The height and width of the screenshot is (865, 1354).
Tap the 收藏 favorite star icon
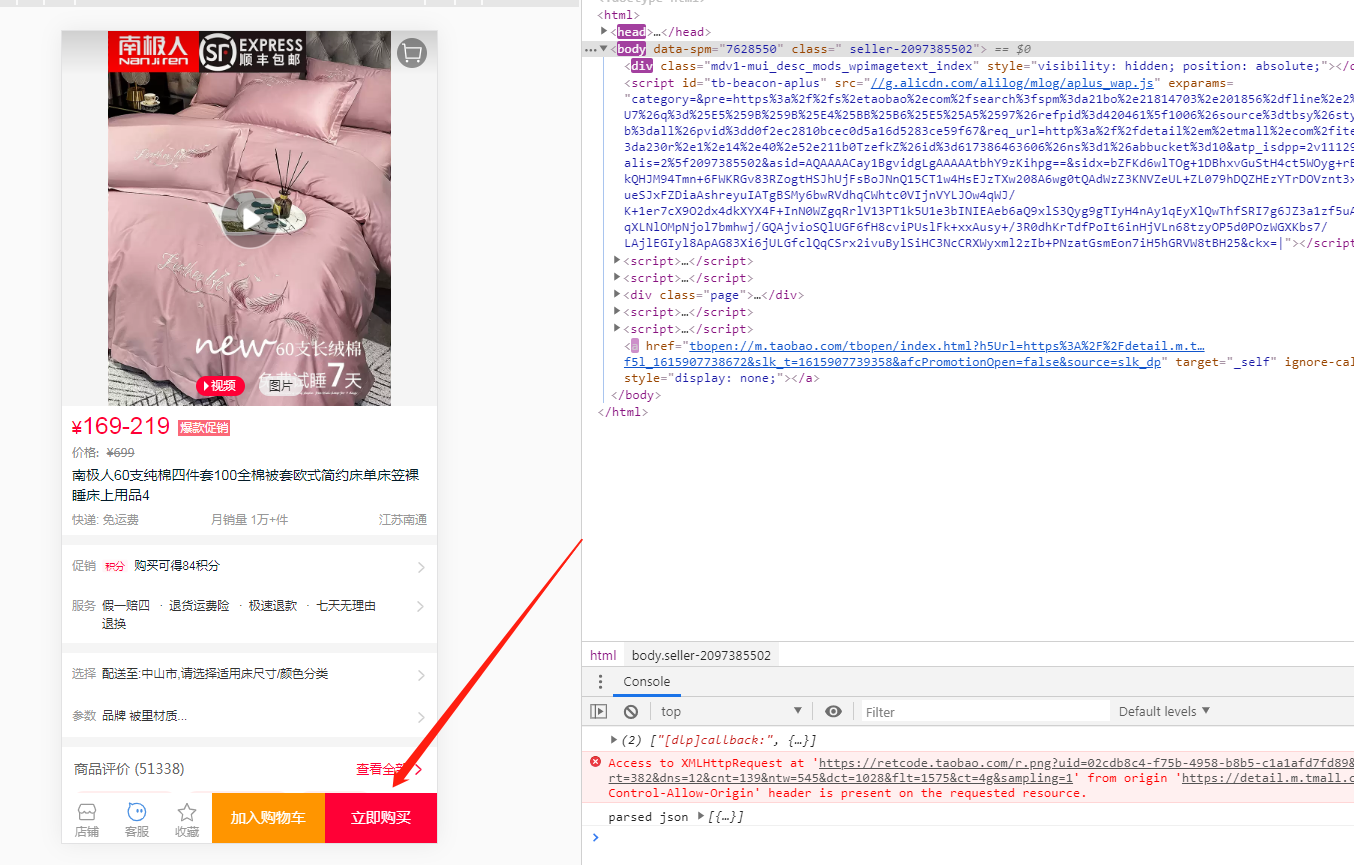[187, 819]
